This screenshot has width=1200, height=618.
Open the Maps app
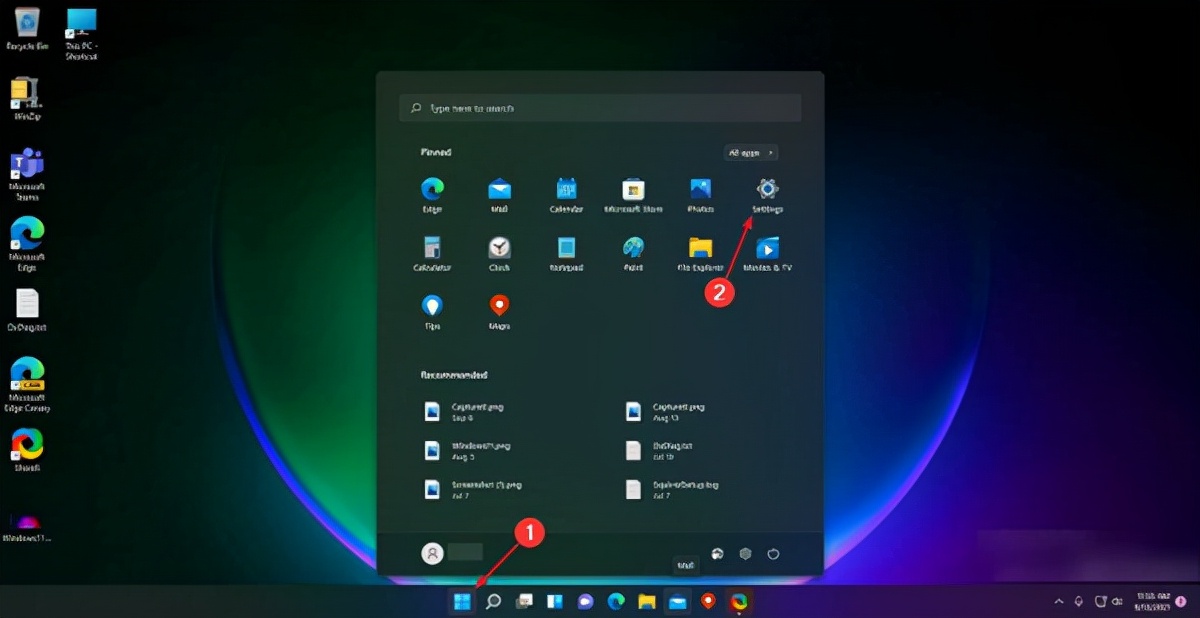500,311
